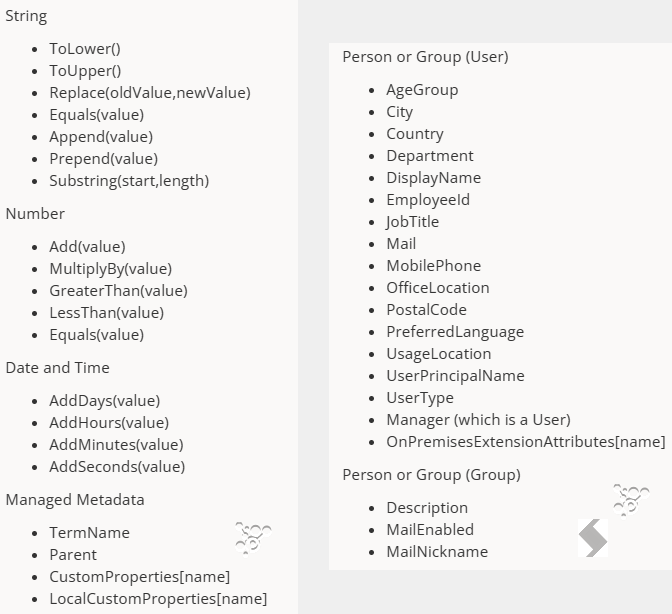Click the Person or Group (User) heading
672x614 pixels.
click(x=426, y=57)
